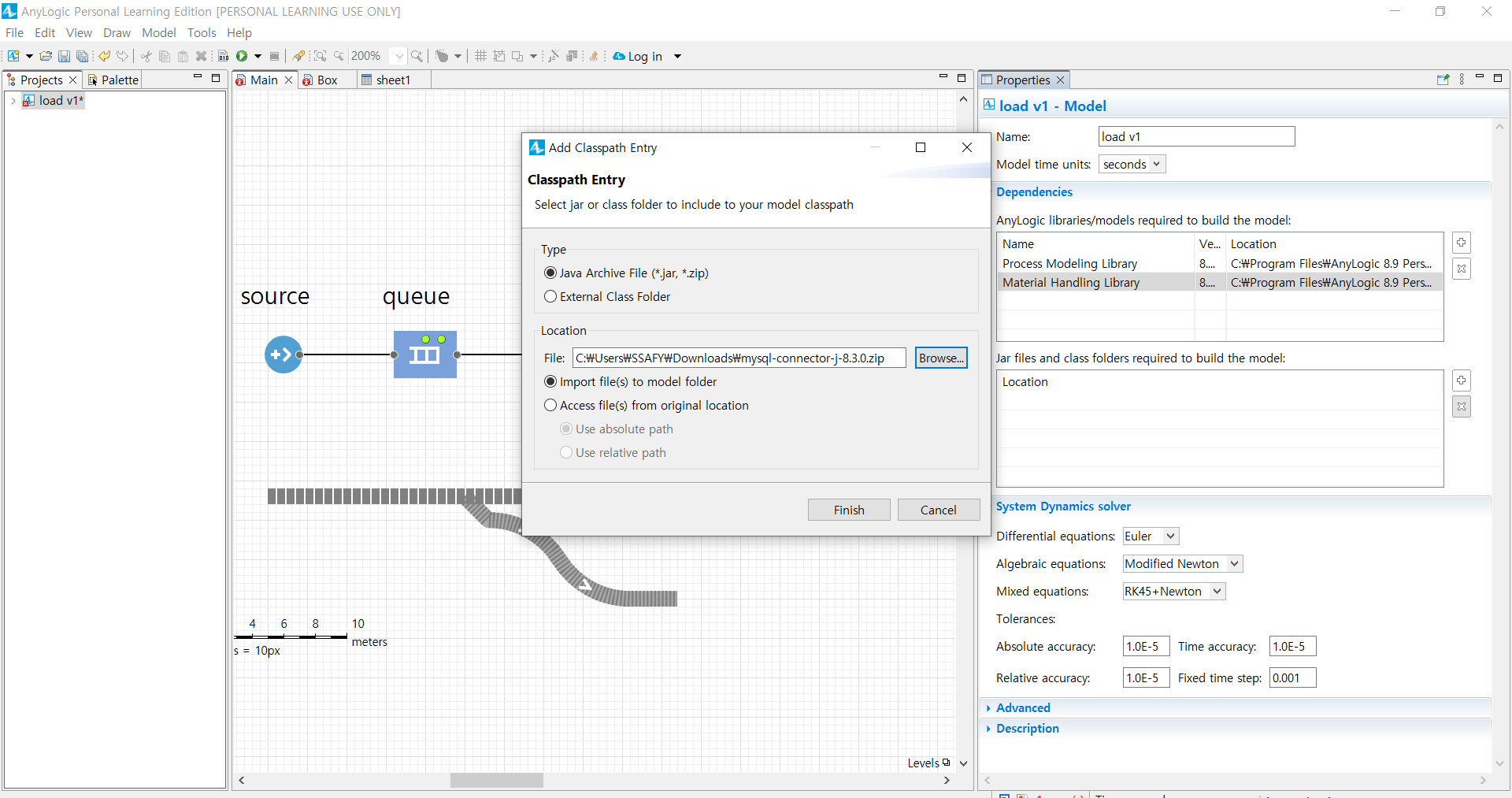Image resolution: width=1512 pixels, height=798 pixels.
Task: Select Material Handling Library row
Action: (1220, 282)
